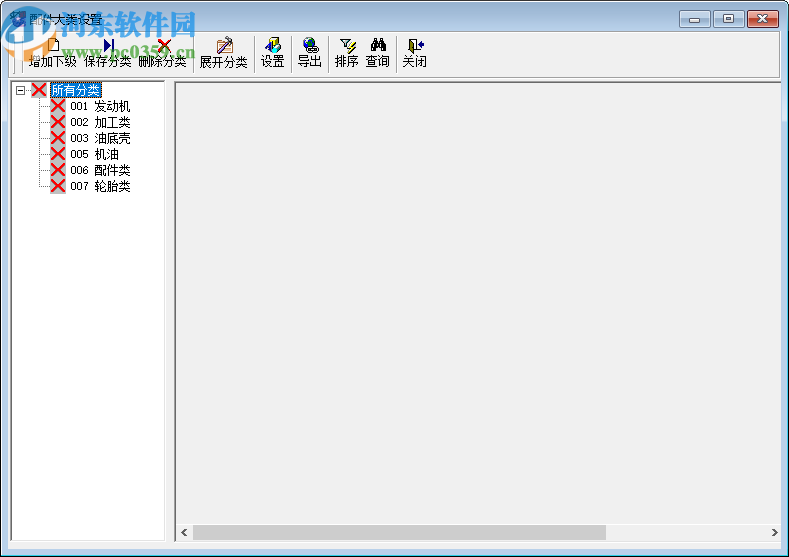
Task: Click the red X icon beside 003 油底壳
Action: (x=58, y=138)
